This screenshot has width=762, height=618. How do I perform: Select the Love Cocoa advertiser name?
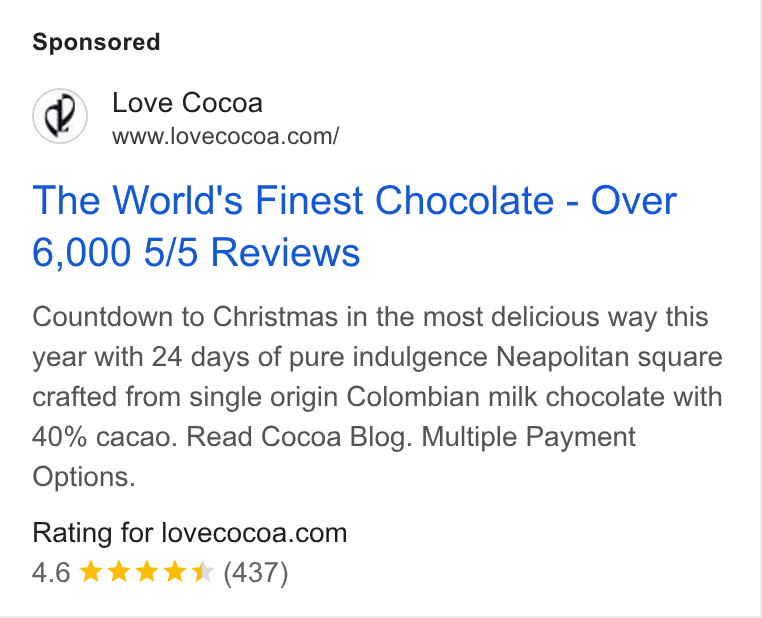tap(188, 103)
